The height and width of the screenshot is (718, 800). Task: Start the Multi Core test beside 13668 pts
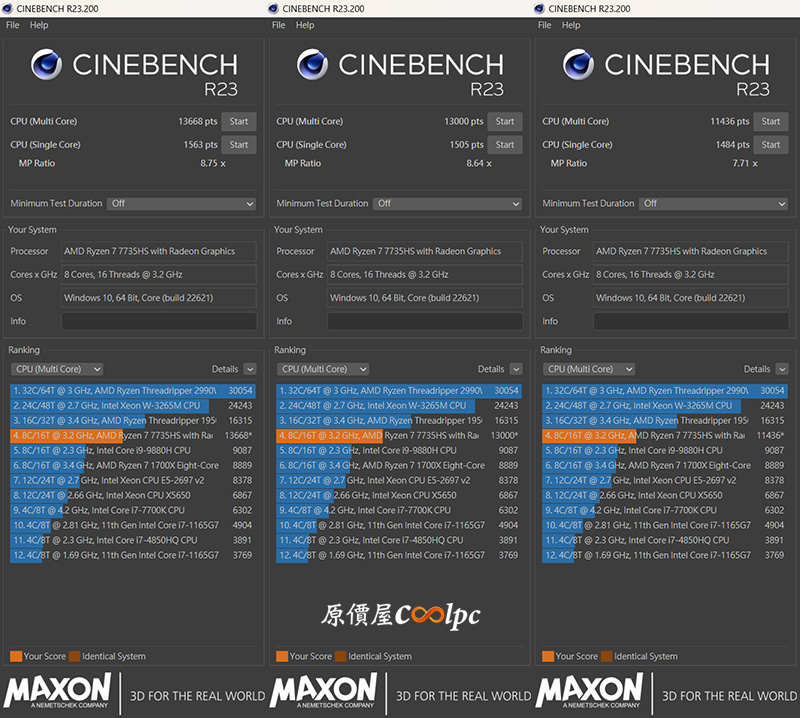239,121
